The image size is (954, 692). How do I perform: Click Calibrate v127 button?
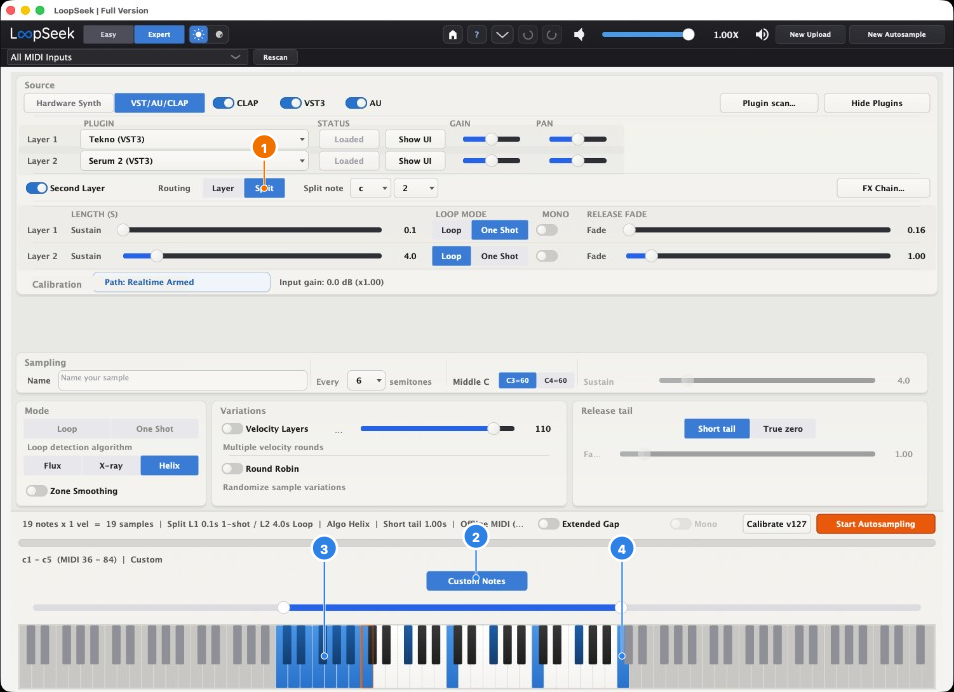pyautogui.click(x=776, y=524)
